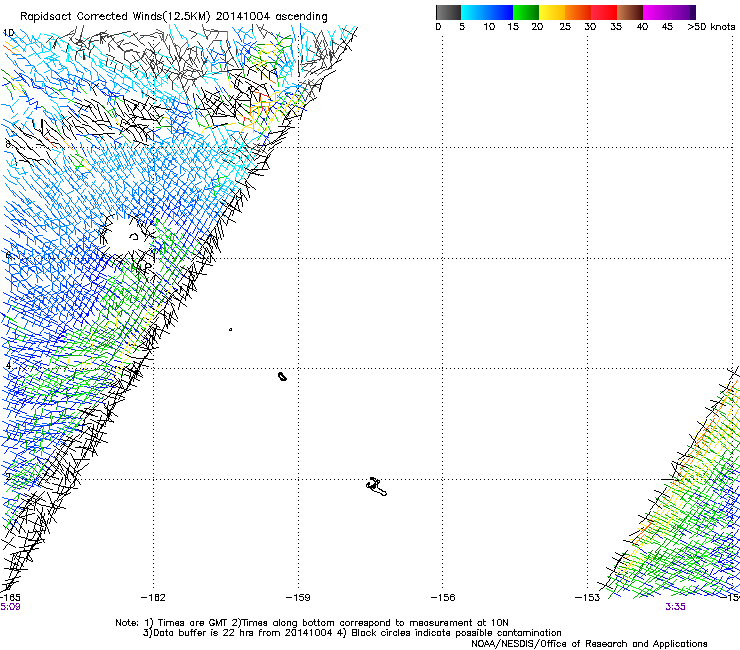The image size is (740, 650).
Task: Select the green 15-20 knots color segment
Action: tap(526, 12)
